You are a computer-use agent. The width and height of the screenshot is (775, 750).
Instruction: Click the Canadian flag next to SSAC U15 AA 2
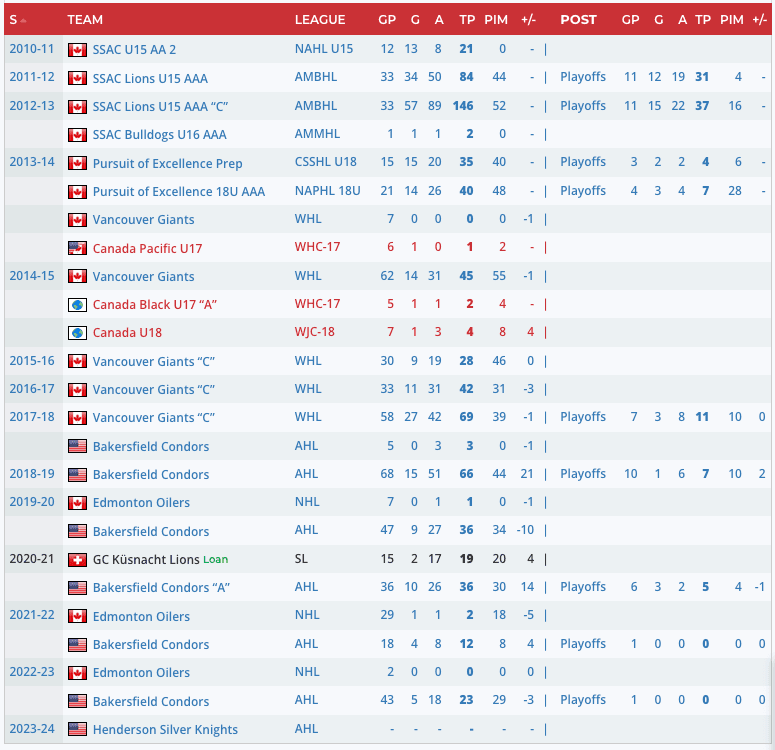pos(77,50)
